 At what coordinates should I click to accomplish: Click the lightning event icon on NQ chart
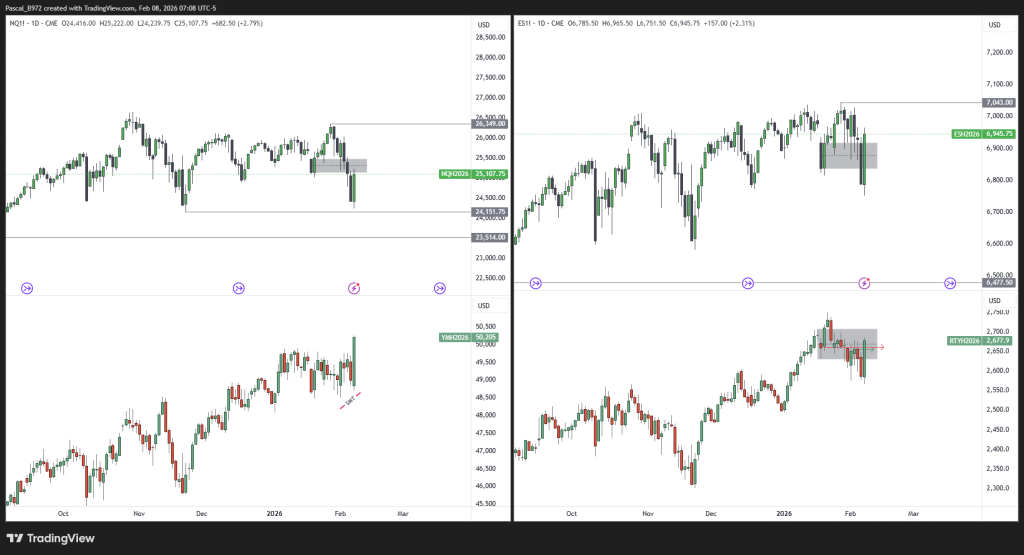click(x=354, y=288)
